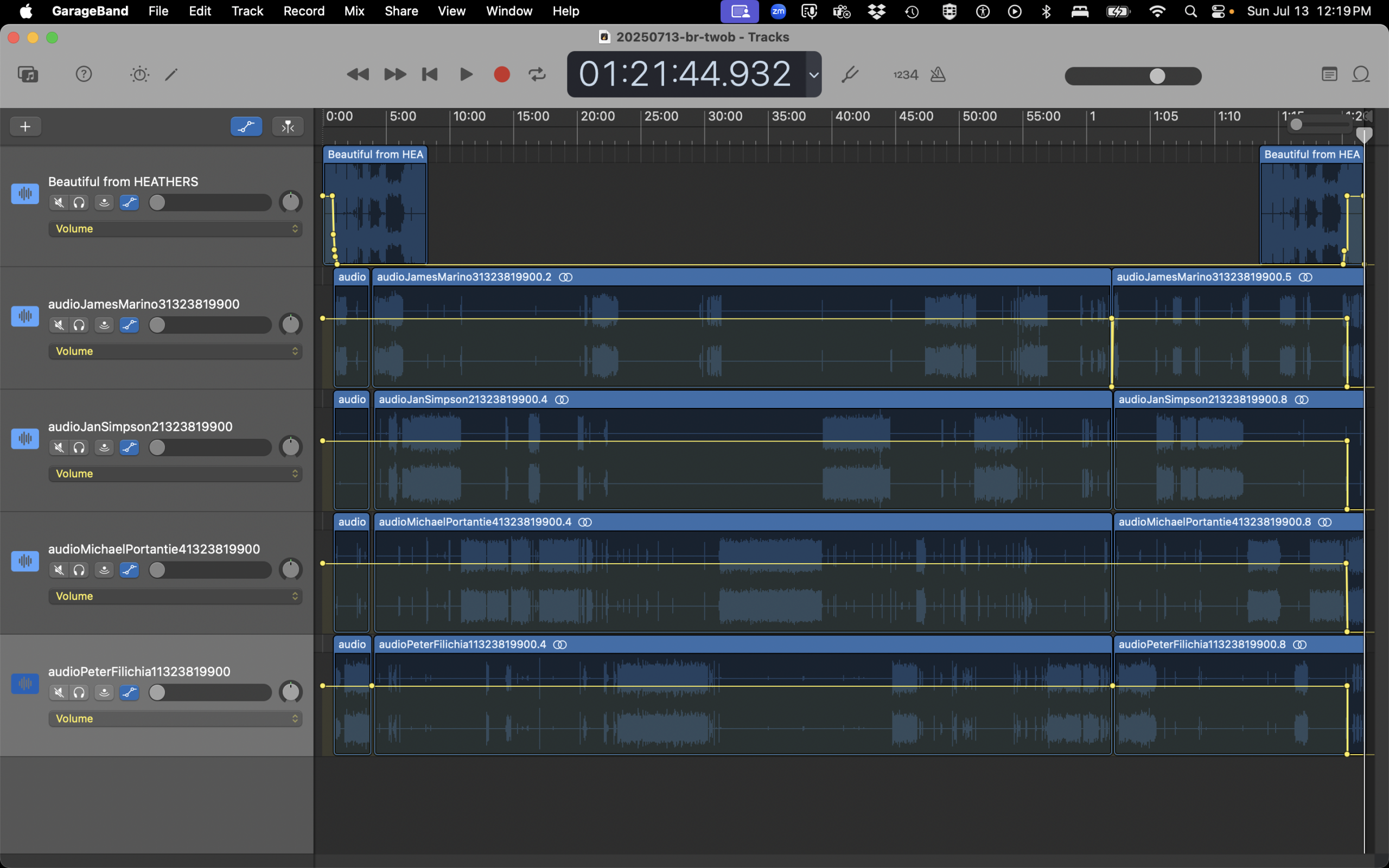Toggle the Catch Playhead button
Viewport: 1389px width, 868px height.
tap(288, 126)
